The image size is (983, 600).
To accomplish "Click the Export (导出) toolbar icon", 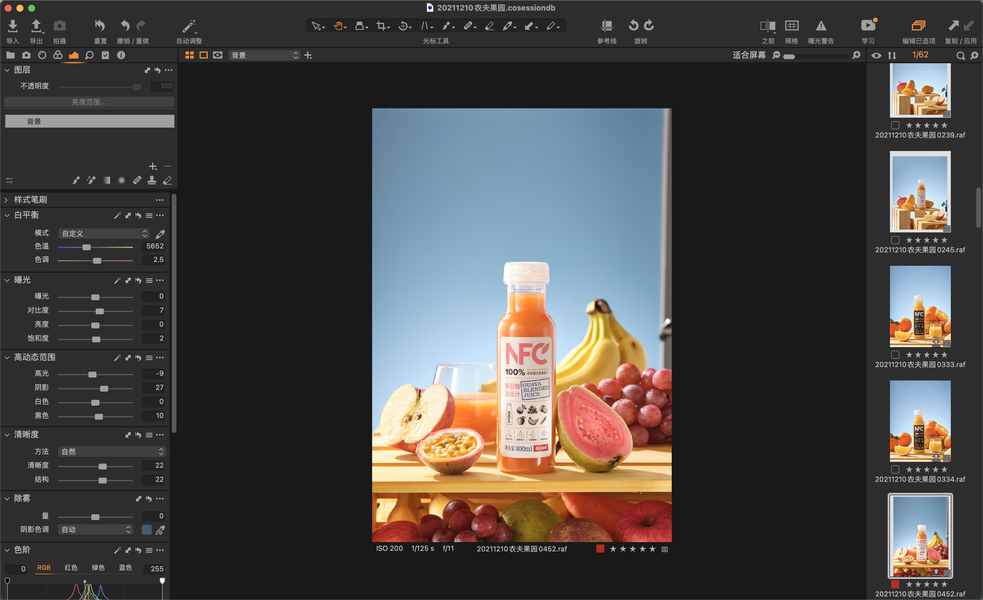I will pyautogui.click(x=36, y=26).
